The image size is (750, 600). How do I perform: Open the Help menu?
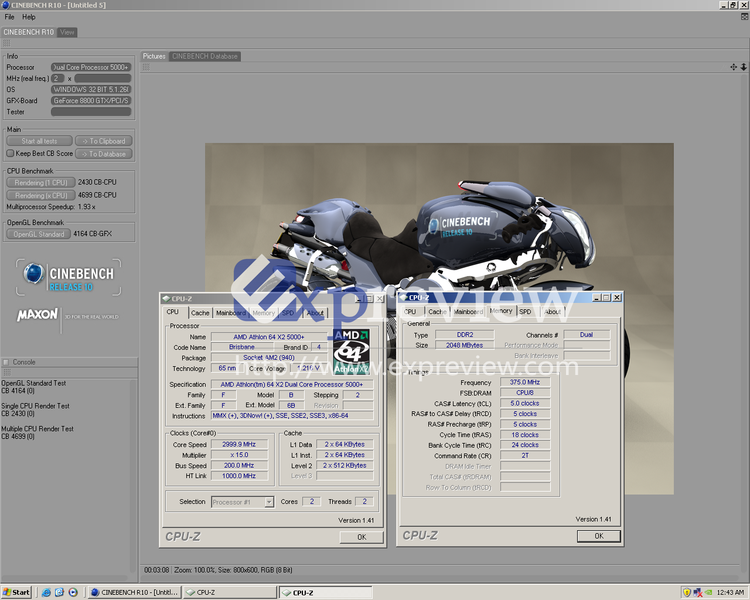[29, 17]
